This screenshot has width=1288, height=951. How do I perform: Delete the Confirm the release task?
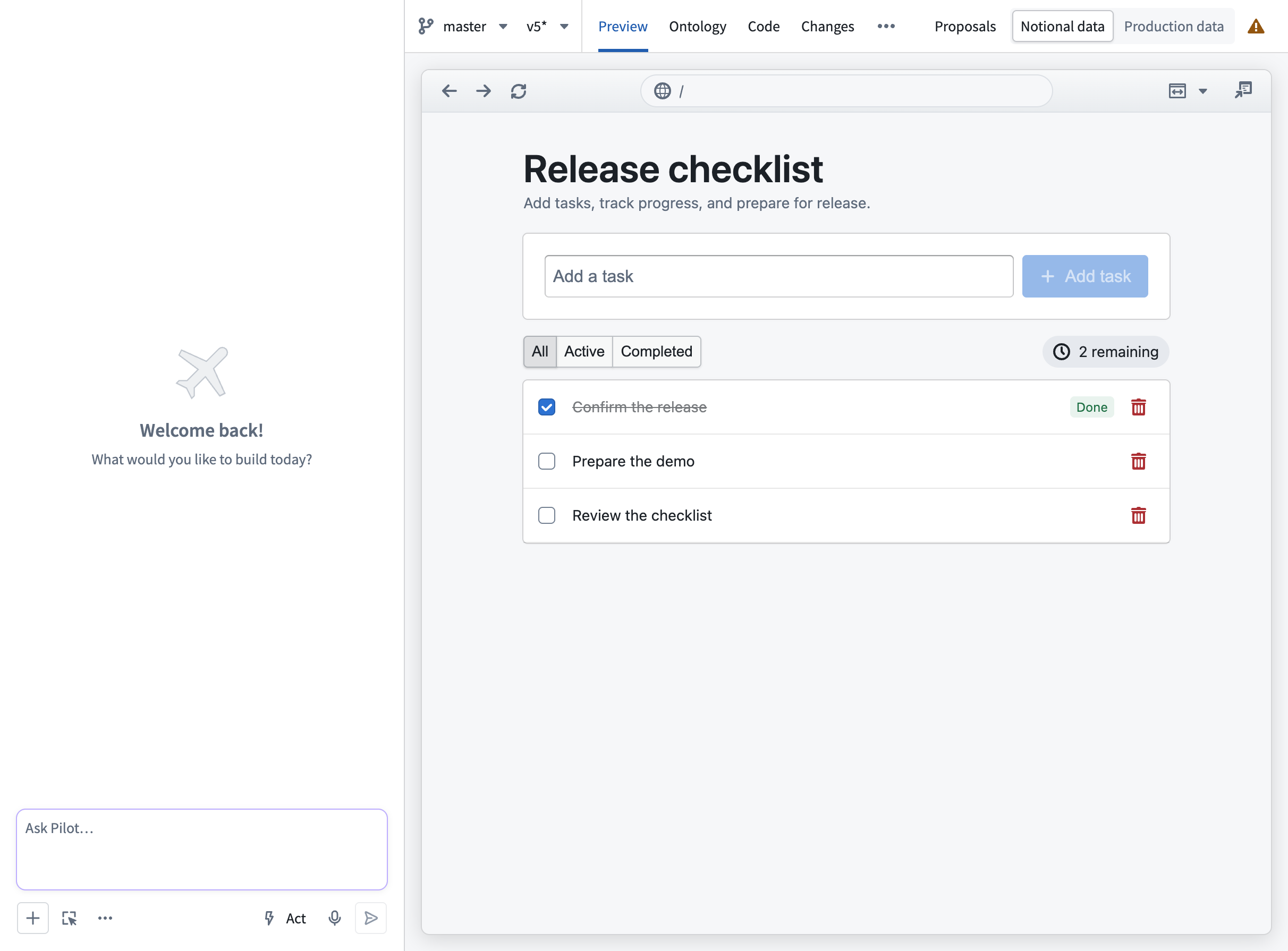coord(1138,407)
